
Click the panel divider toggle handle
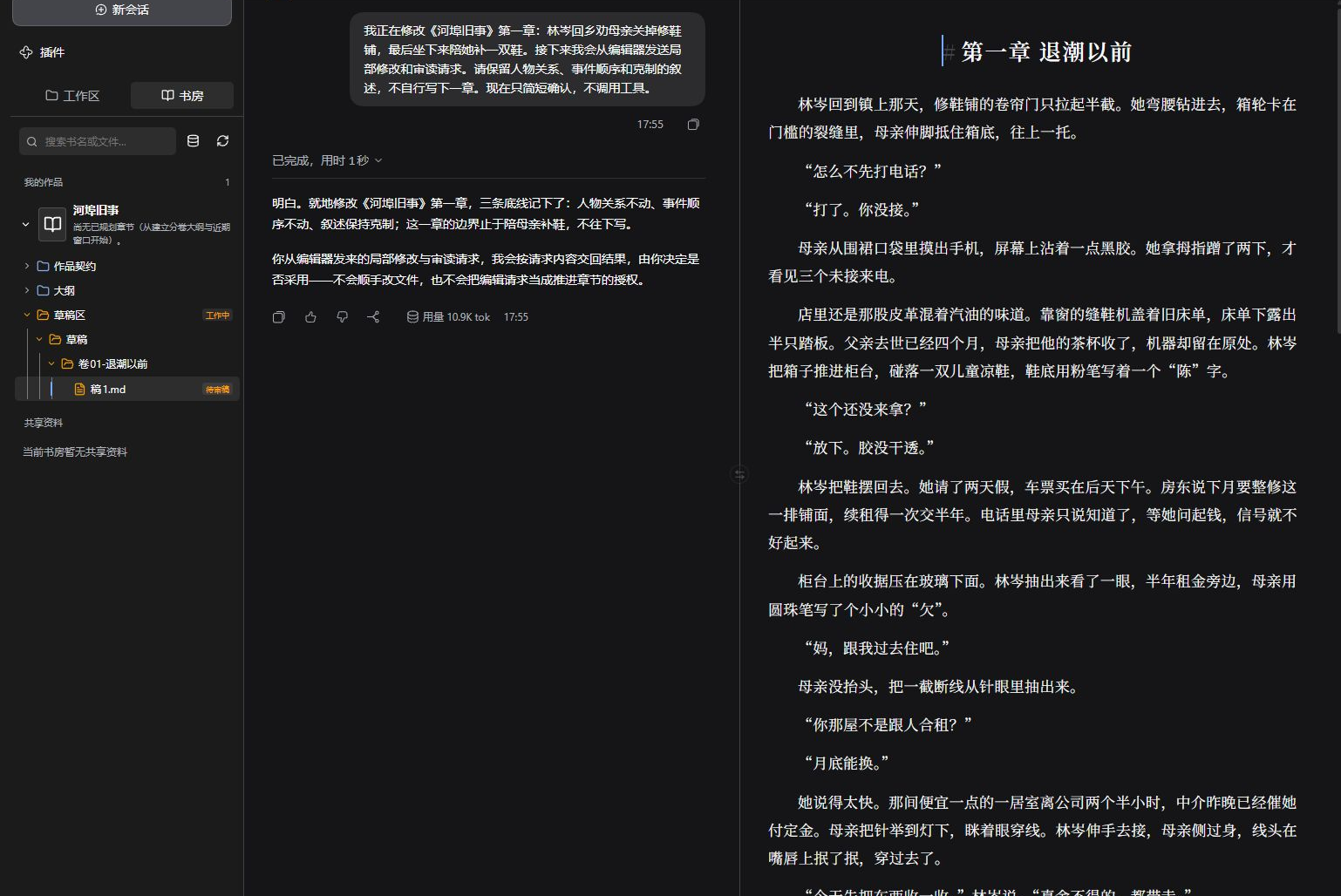point(739,474)
